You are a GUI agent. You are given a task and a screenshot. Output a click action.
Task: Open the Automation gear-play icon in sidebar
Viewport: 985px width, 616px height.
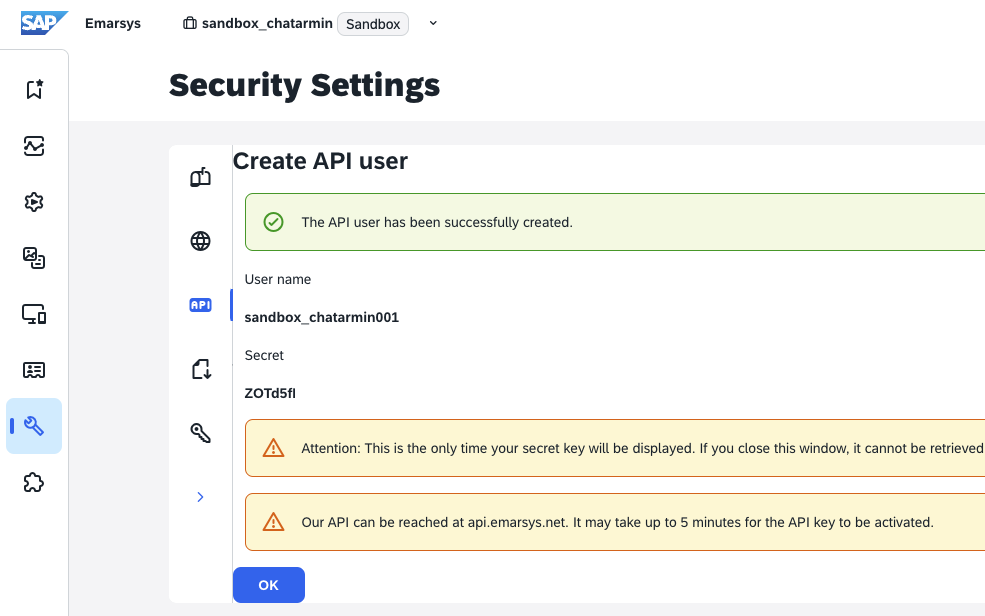tap(34, 202)
